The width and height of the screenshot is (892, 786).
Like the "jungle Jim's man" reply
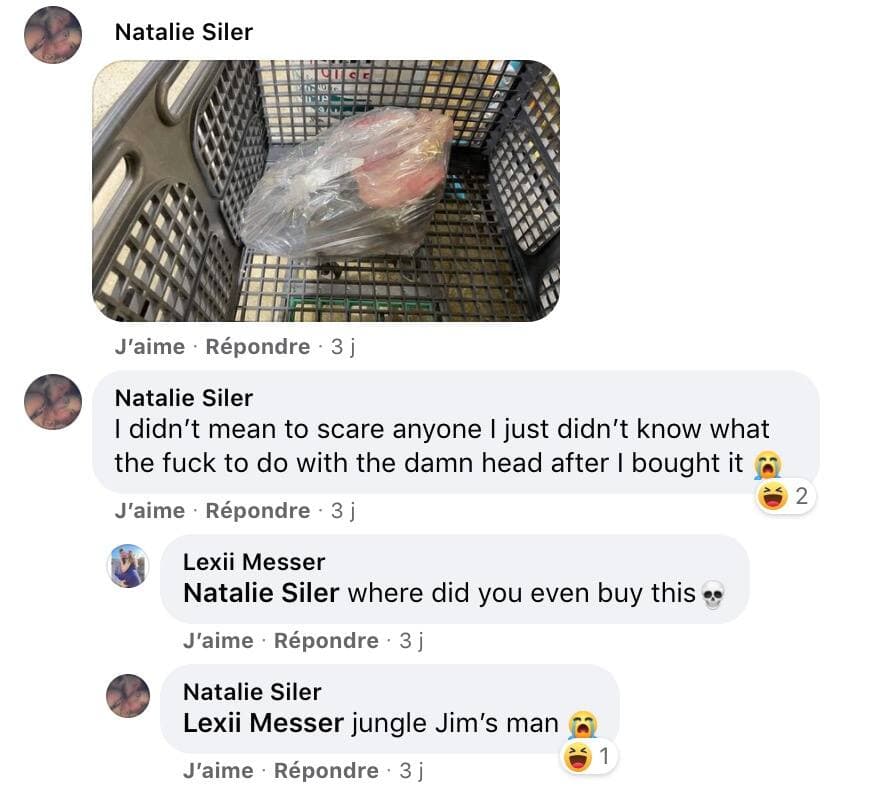point(218,771)
